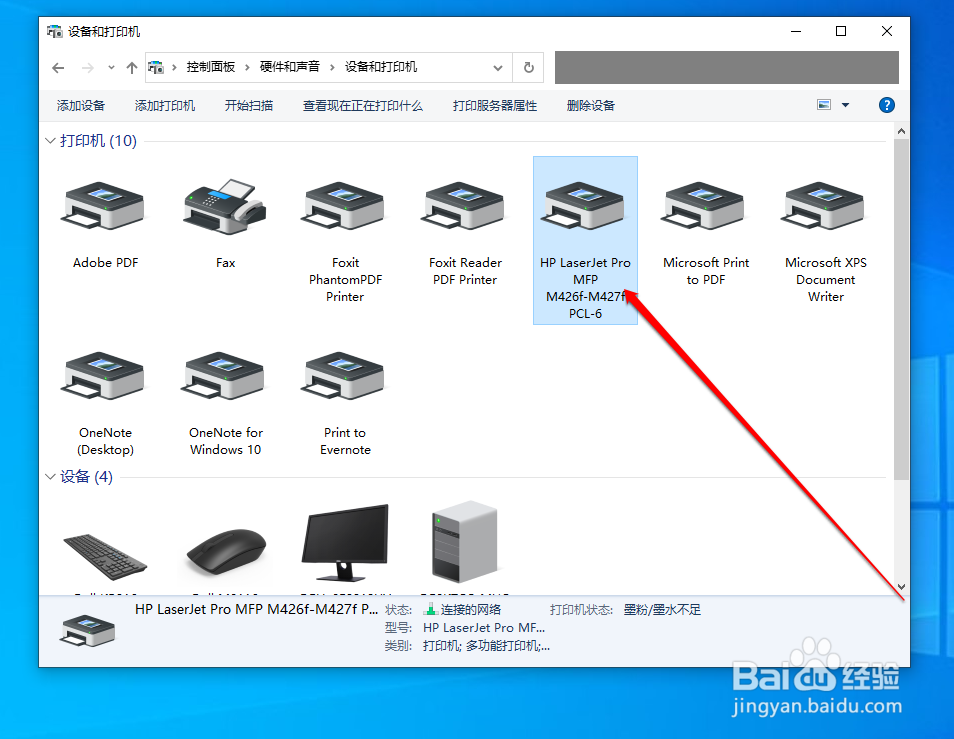Screen dimensions: 954x739
Task: Click the details pane HP printer thumbnail
Action: [x=88, y=630]
